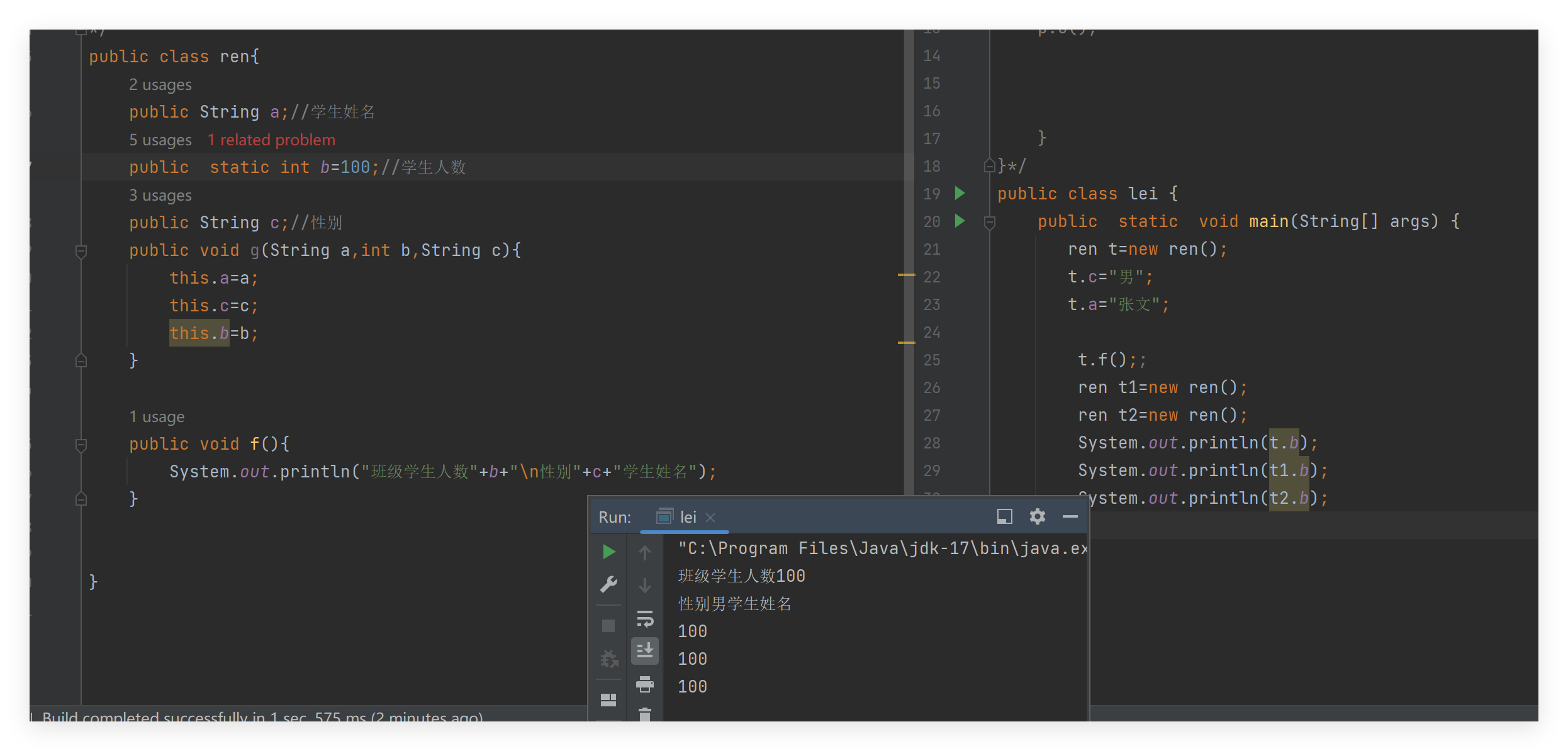The image size is (1568, 751).
Task: Click 't.a="张文";' on line 23
Action: pos(1119,304)
